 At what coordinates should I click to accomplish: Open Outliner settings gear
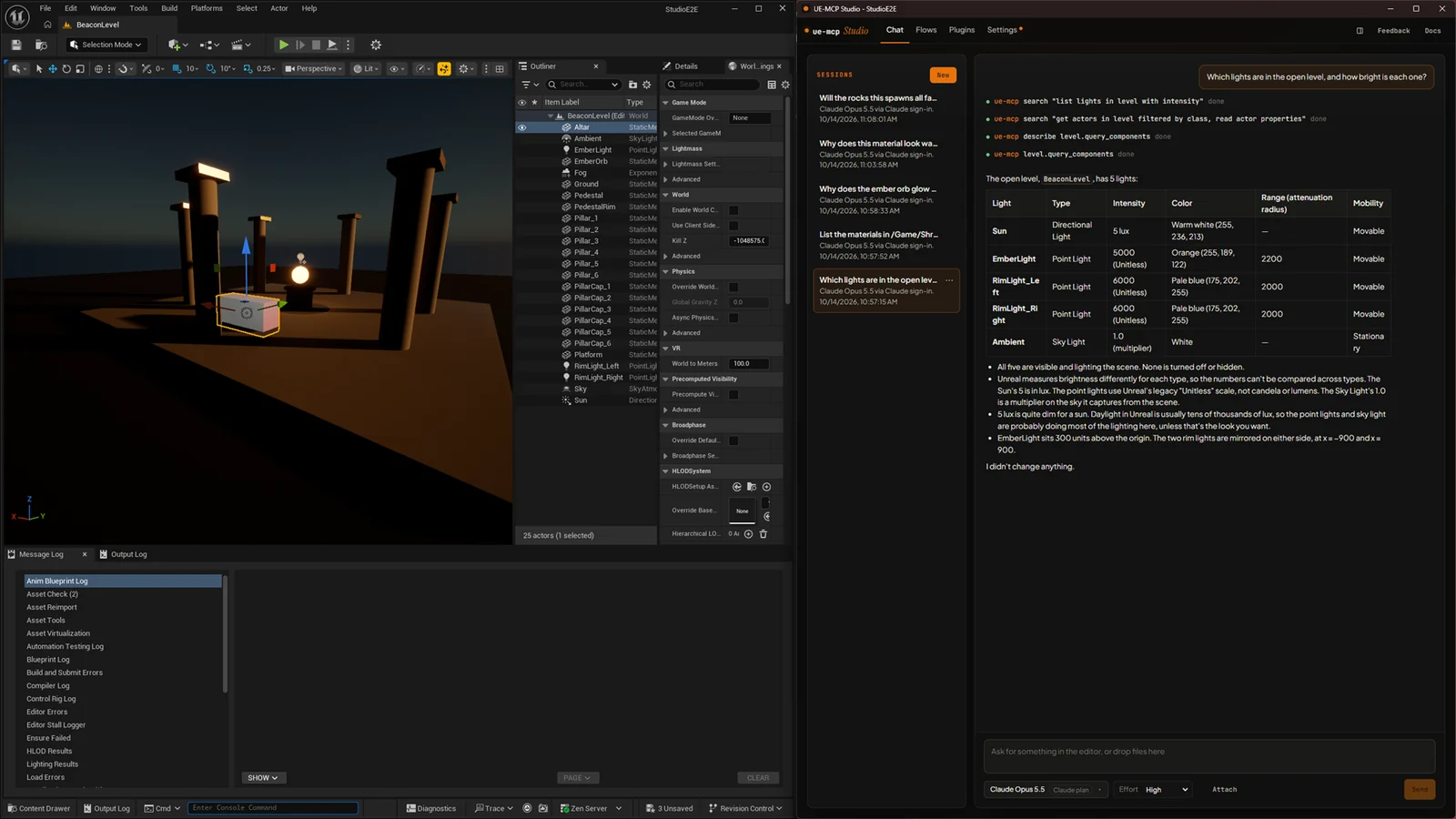click(647, 85)
